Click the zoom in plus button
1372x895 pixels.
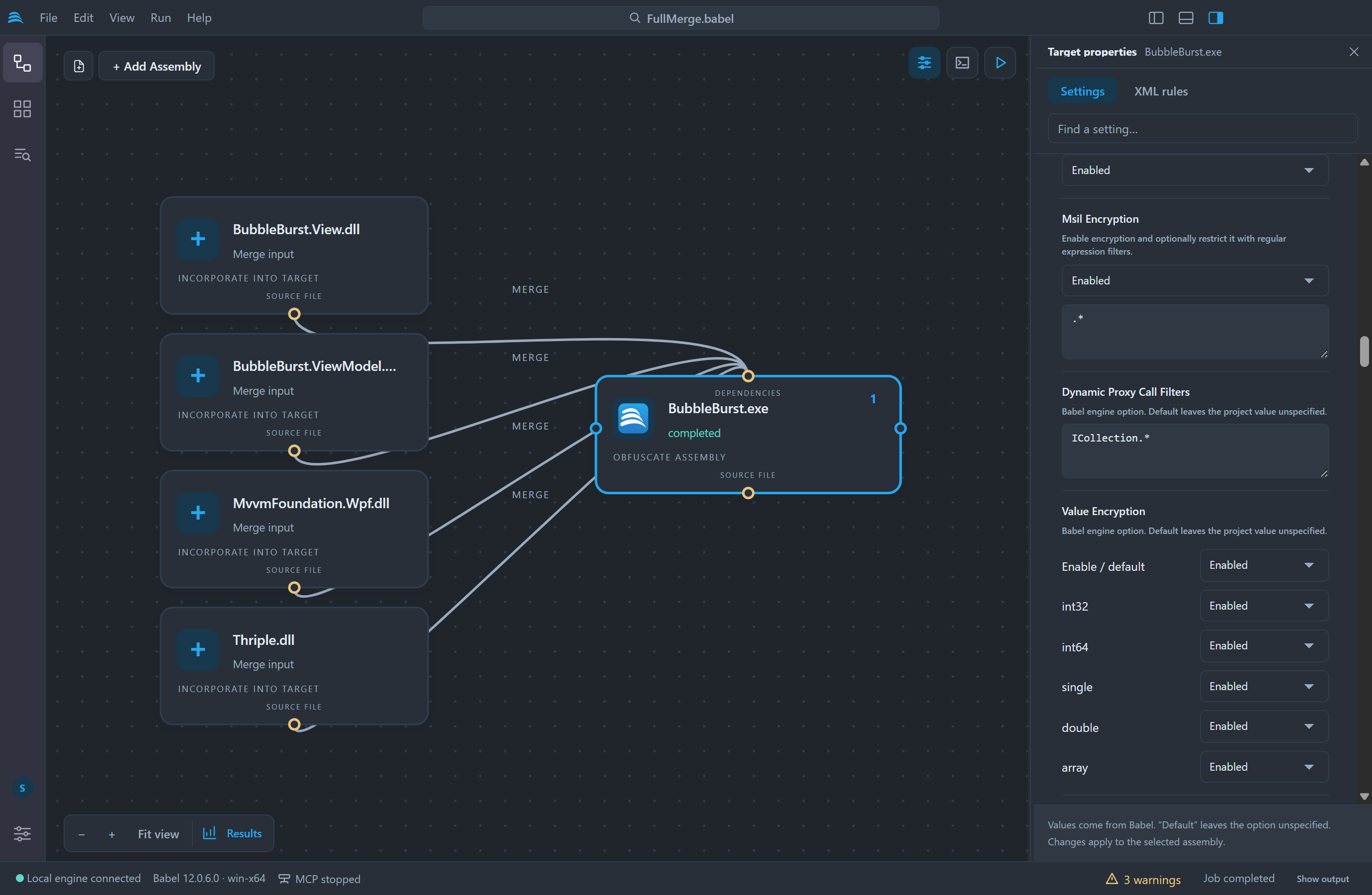point(112,834)
